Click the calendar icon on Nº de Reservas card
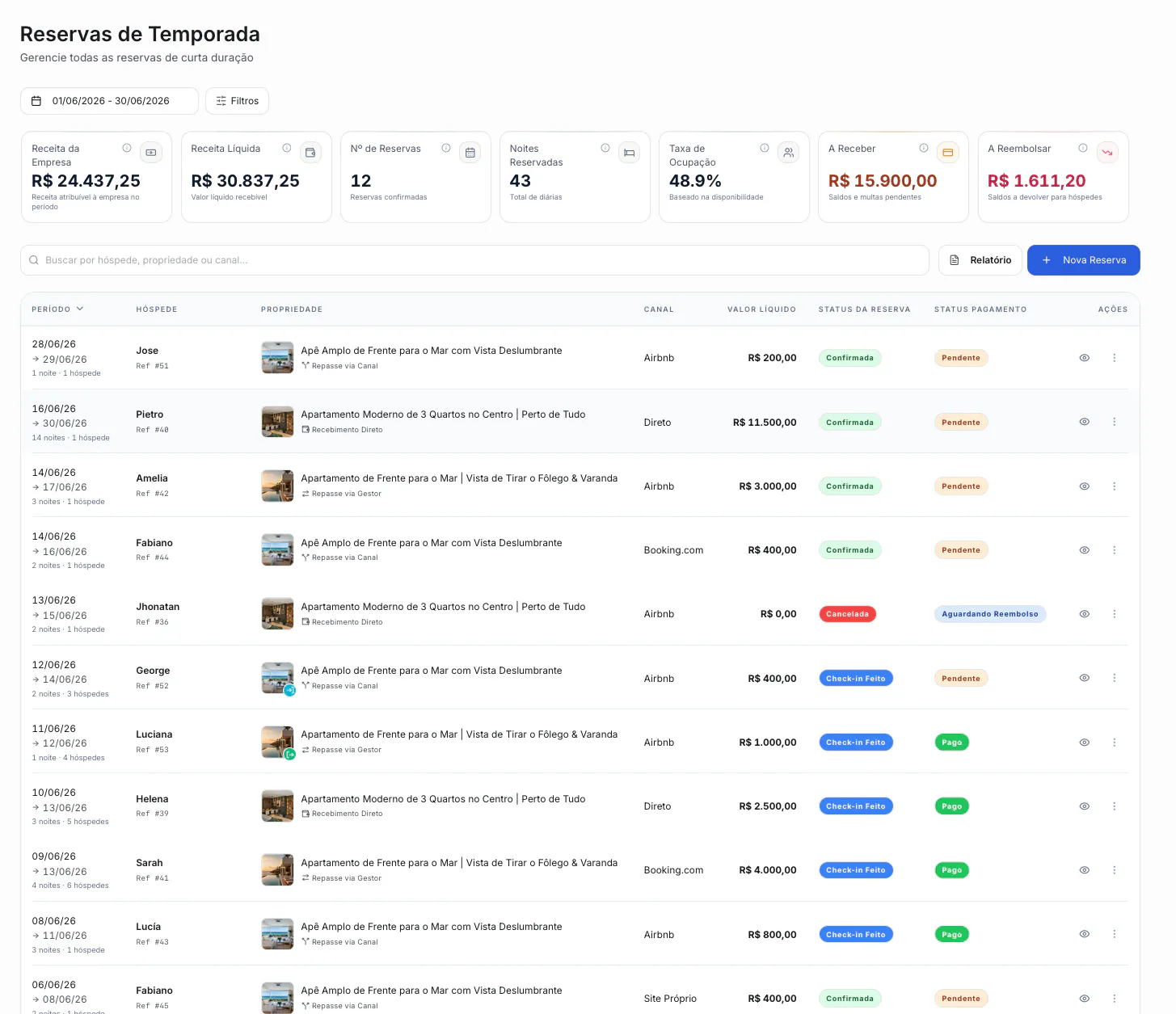The image size is (1176, 1014). [x=470, y=152]
